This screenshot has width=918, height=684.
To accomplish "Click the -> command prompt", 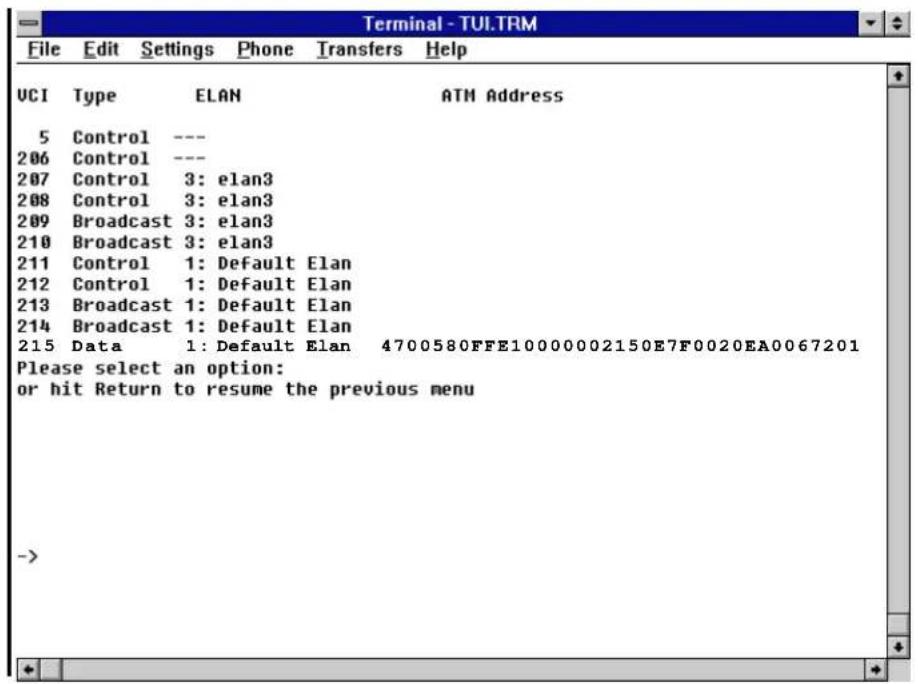I will tap(28, 556).
